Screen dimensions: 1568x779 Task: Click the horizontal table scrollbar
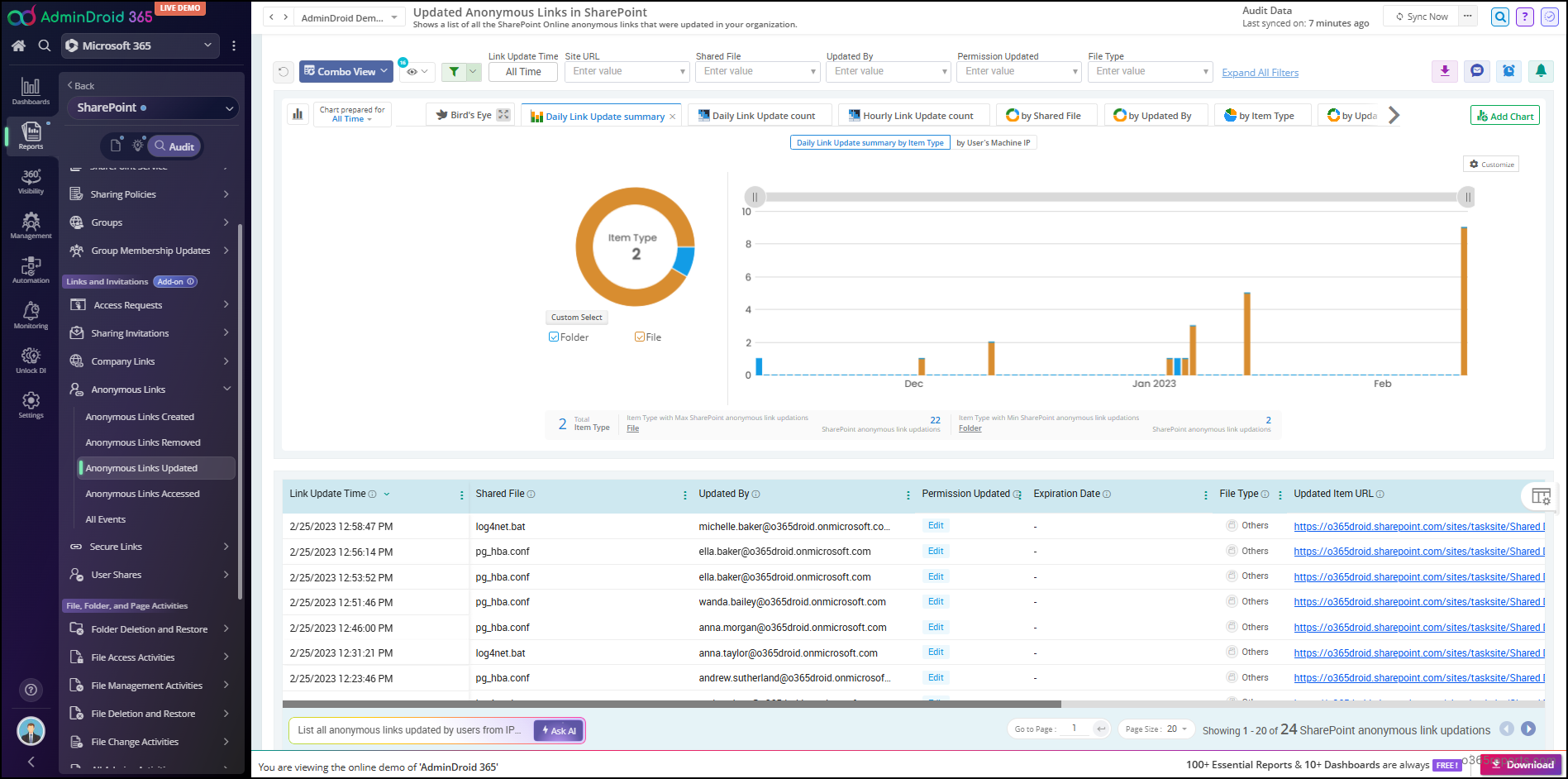[x=671, y=705]
